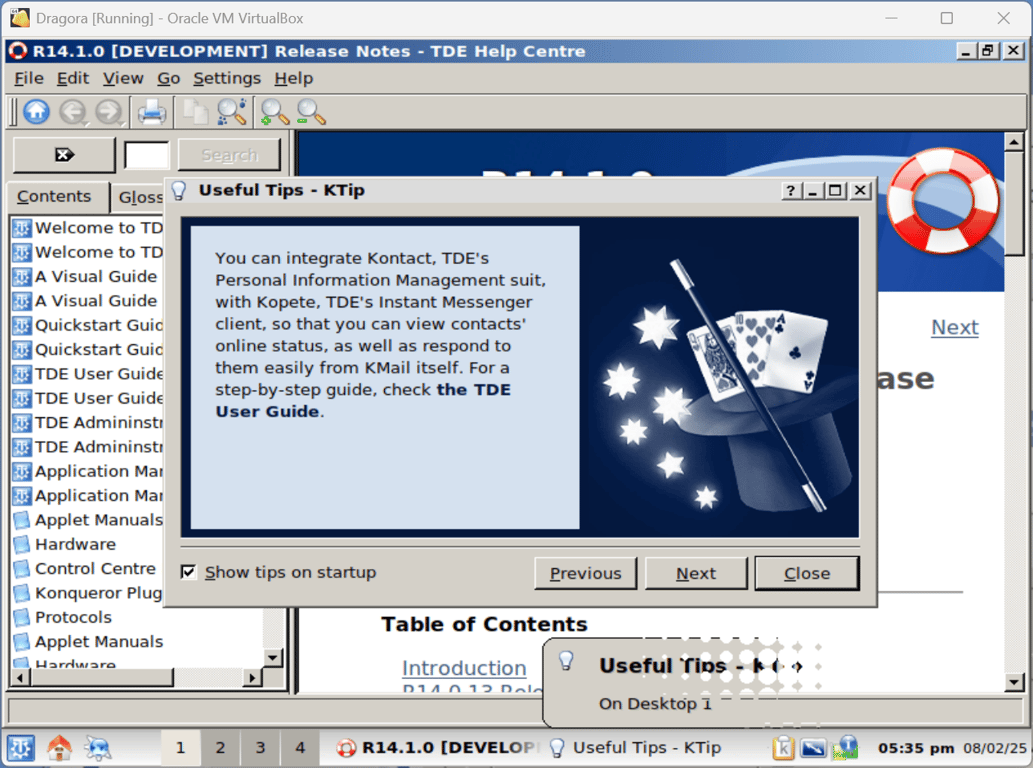
Task: Switch to the Glossary tab
Action: point(140,197)
